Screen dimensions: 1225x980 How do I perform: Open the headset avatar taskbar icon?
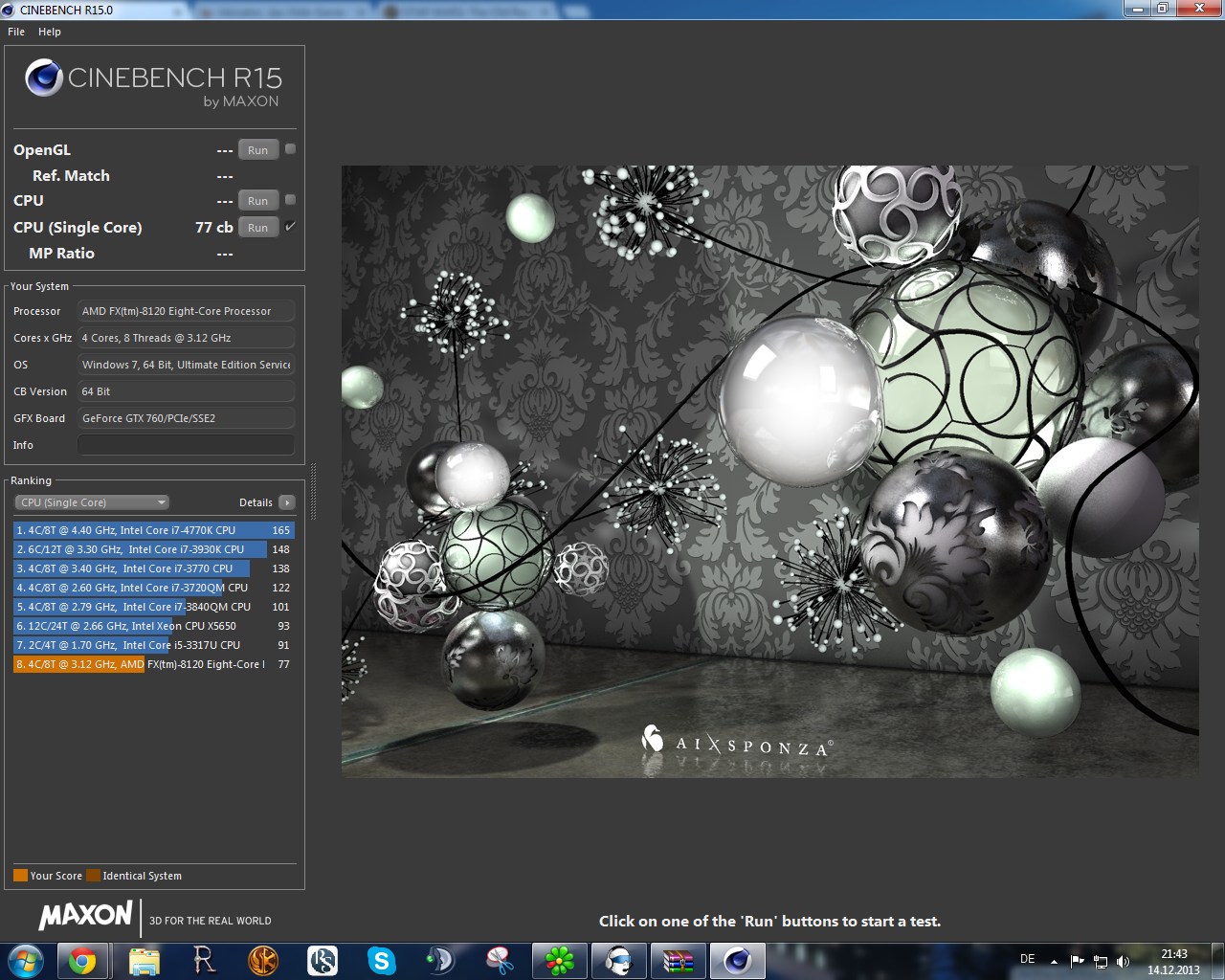pos(619,961)
